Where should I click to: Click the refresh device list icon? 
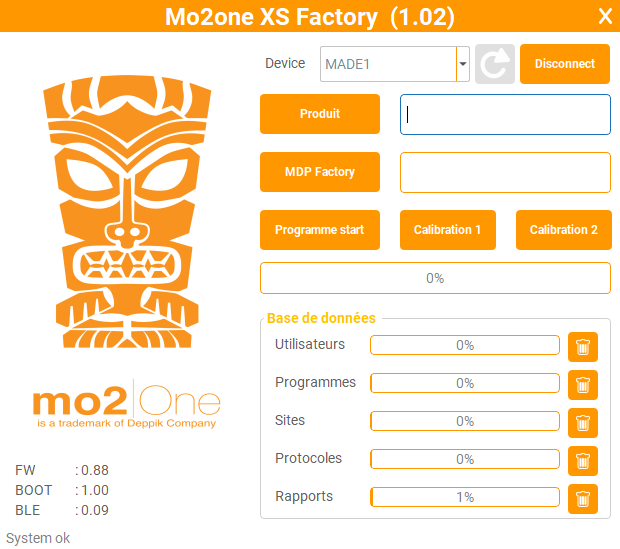click(495, 64)
